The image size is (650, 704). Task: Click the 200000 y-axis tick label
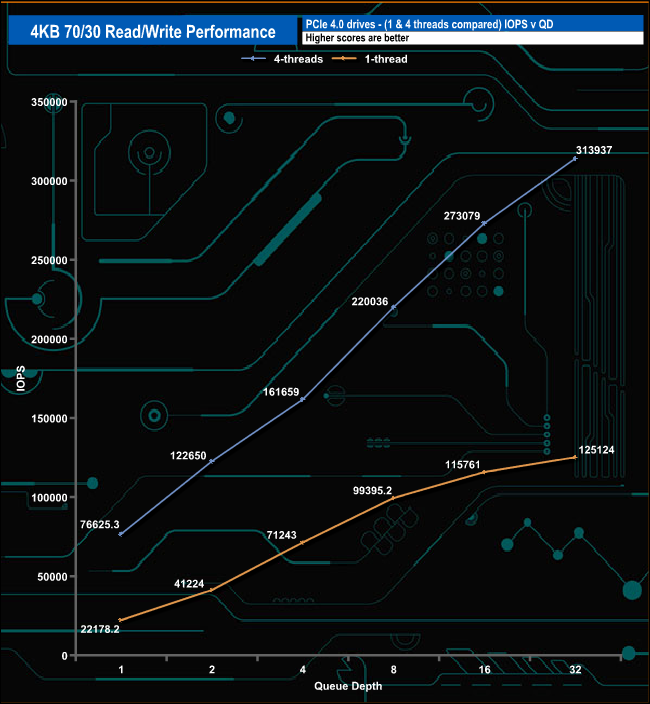point(49,339)
